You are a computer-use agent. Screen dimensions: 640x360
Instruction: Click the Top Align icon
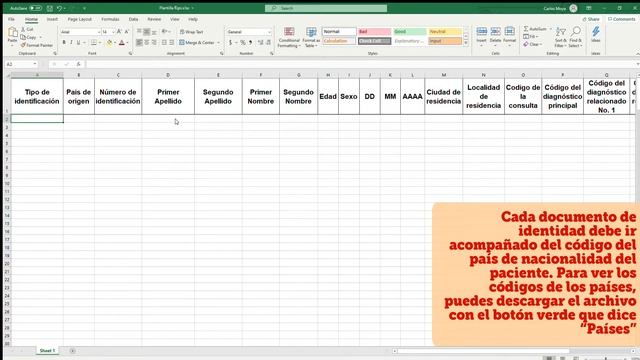tap(139, 31)
